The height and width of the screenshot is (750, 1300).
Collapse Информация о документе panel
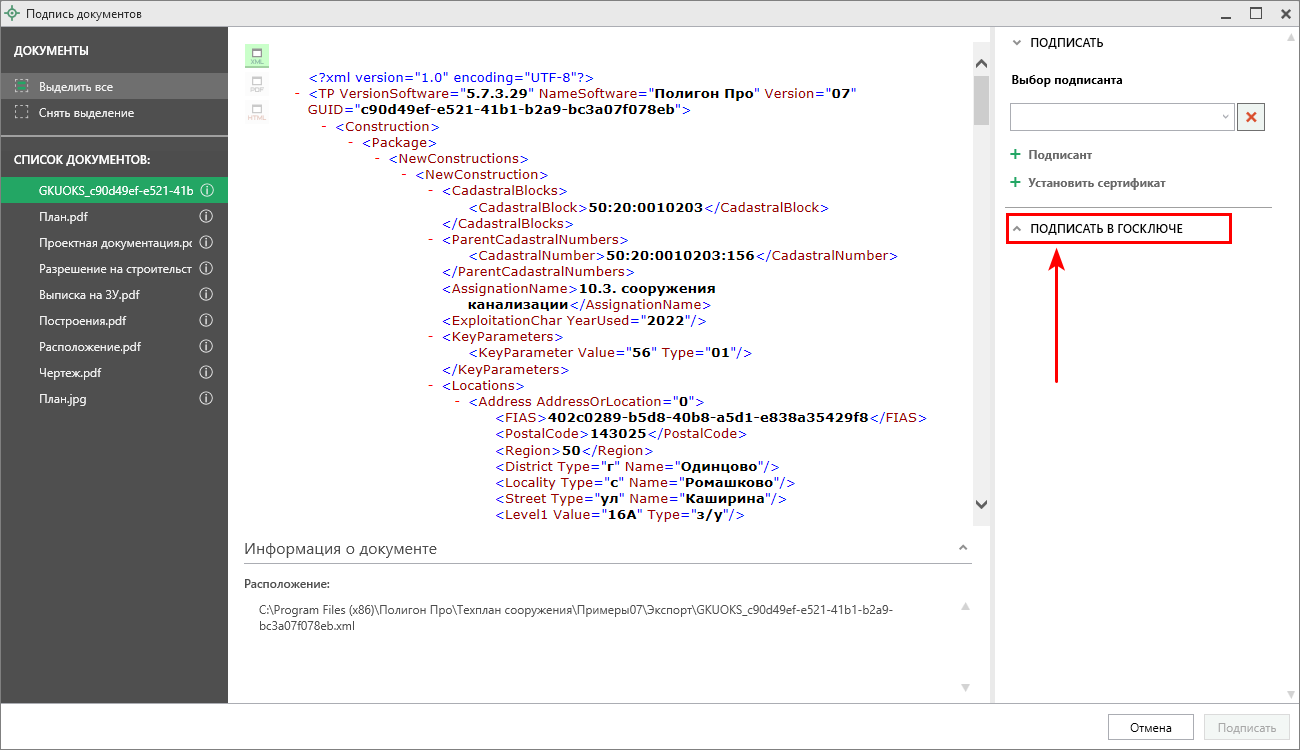pyautogui.click(x=963, y=549)
